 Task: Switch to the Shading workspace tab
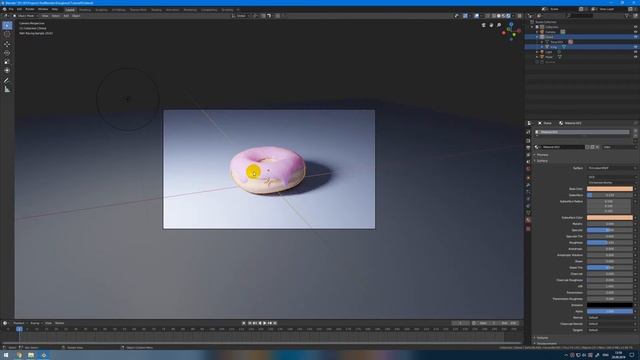pyautogui.click(x=156, y=9)
